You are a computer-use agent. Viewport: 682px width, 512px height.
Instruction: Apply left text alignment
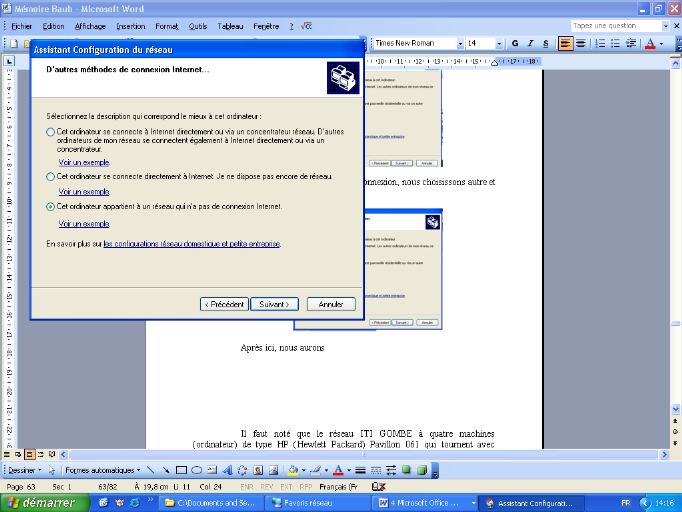pos(565,43)
